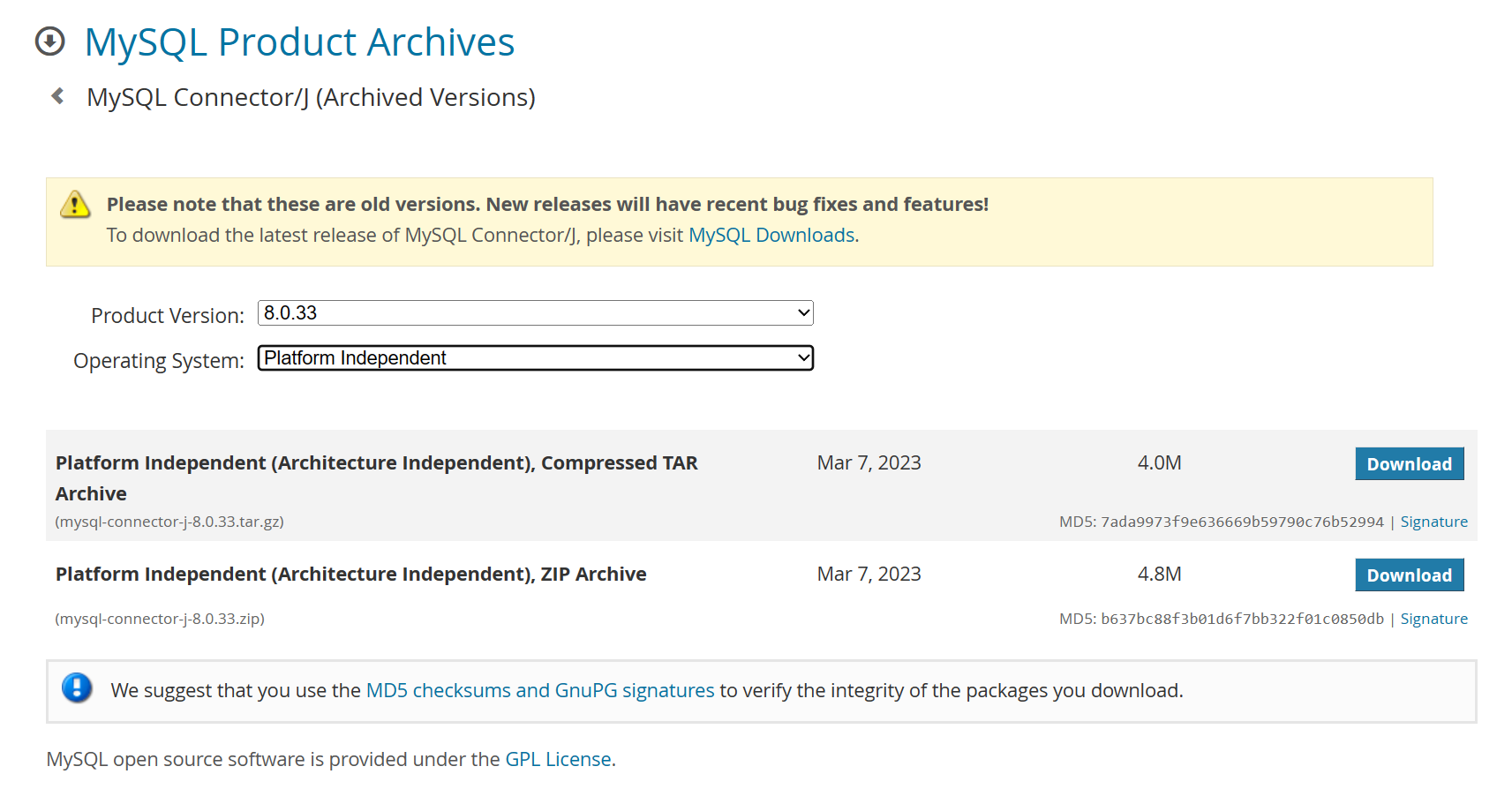This screenshot has width=1512, height=804.
Task: Click the download circle icon beside page title
Action: [50, 41]
